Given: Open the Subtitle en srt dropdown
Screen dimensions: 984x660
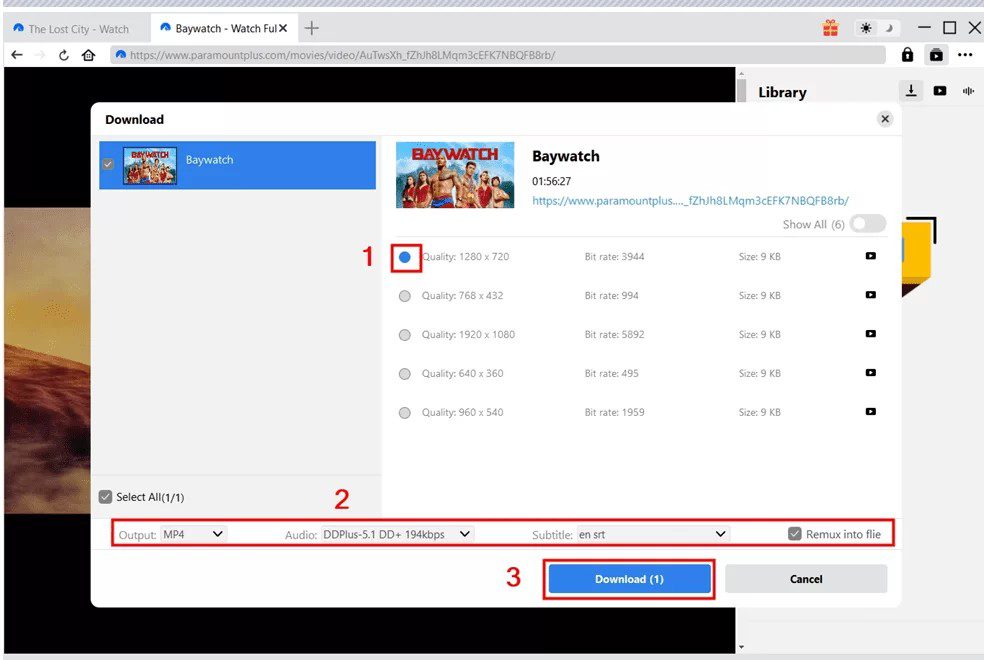Looking at the screenshot, I should click(653, 534).
